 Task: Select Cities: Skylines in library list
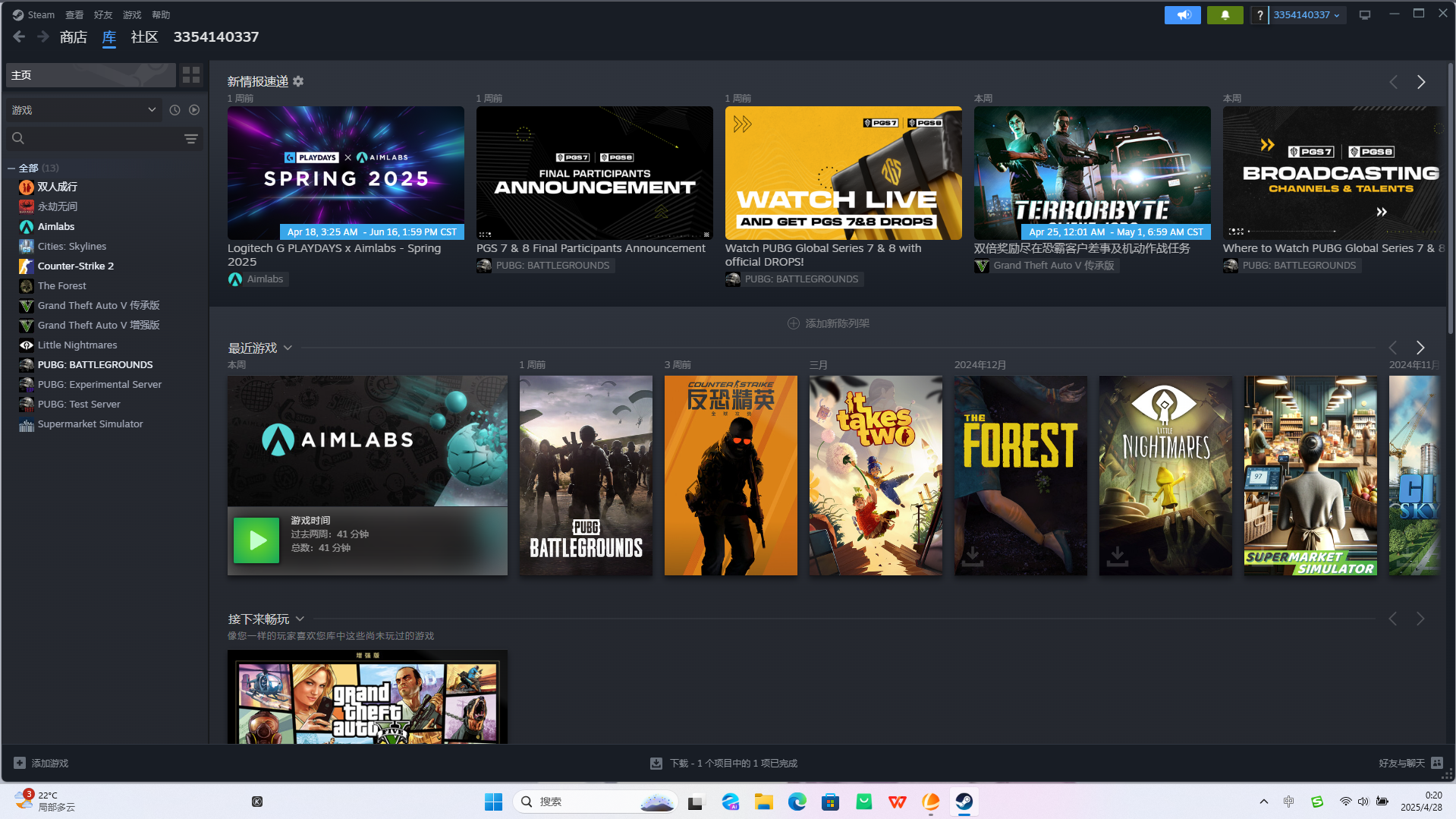pyautogui.click(x=72, y=246)
